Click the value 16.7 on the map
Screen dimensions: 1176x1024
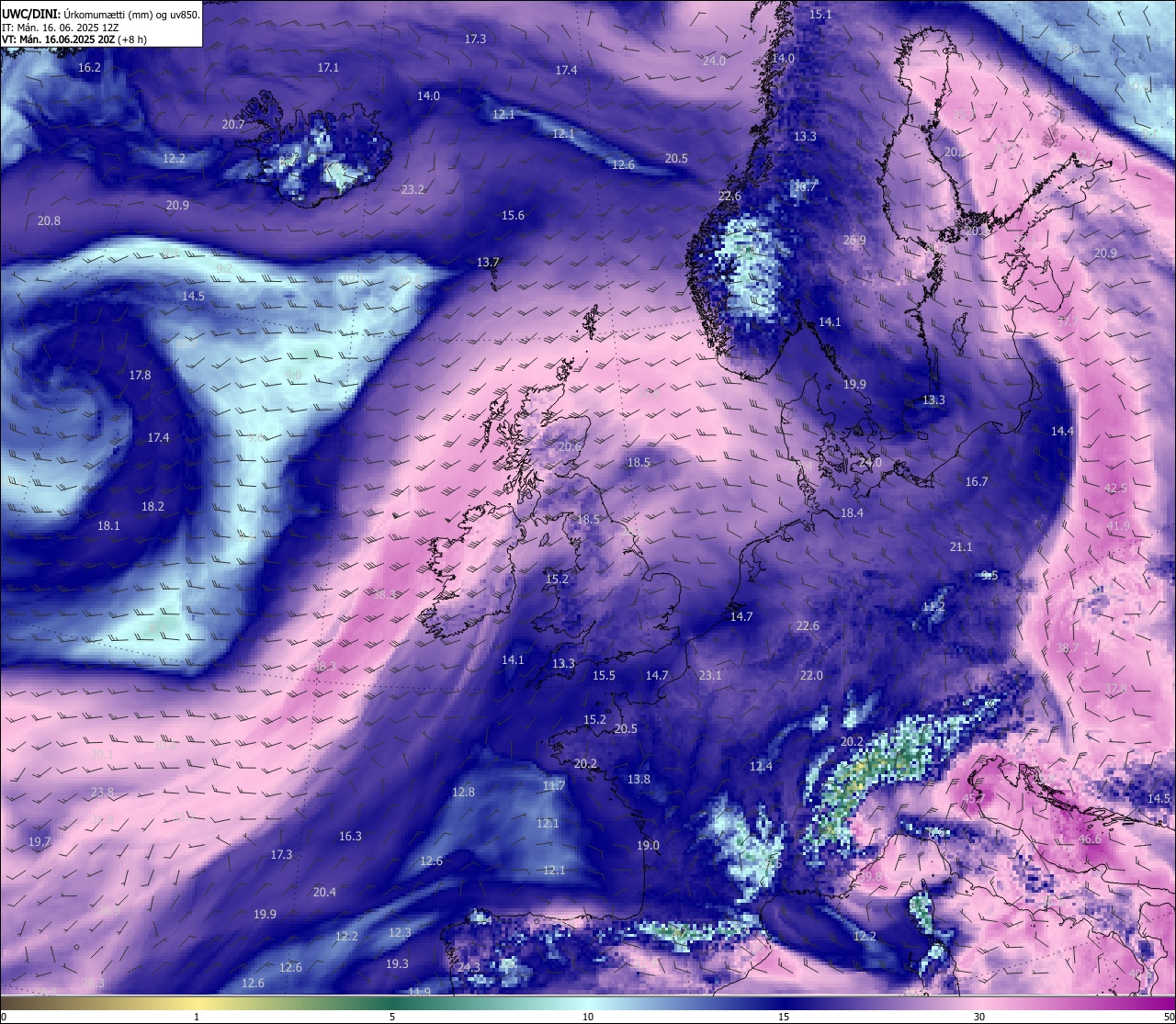pos(977,482)
